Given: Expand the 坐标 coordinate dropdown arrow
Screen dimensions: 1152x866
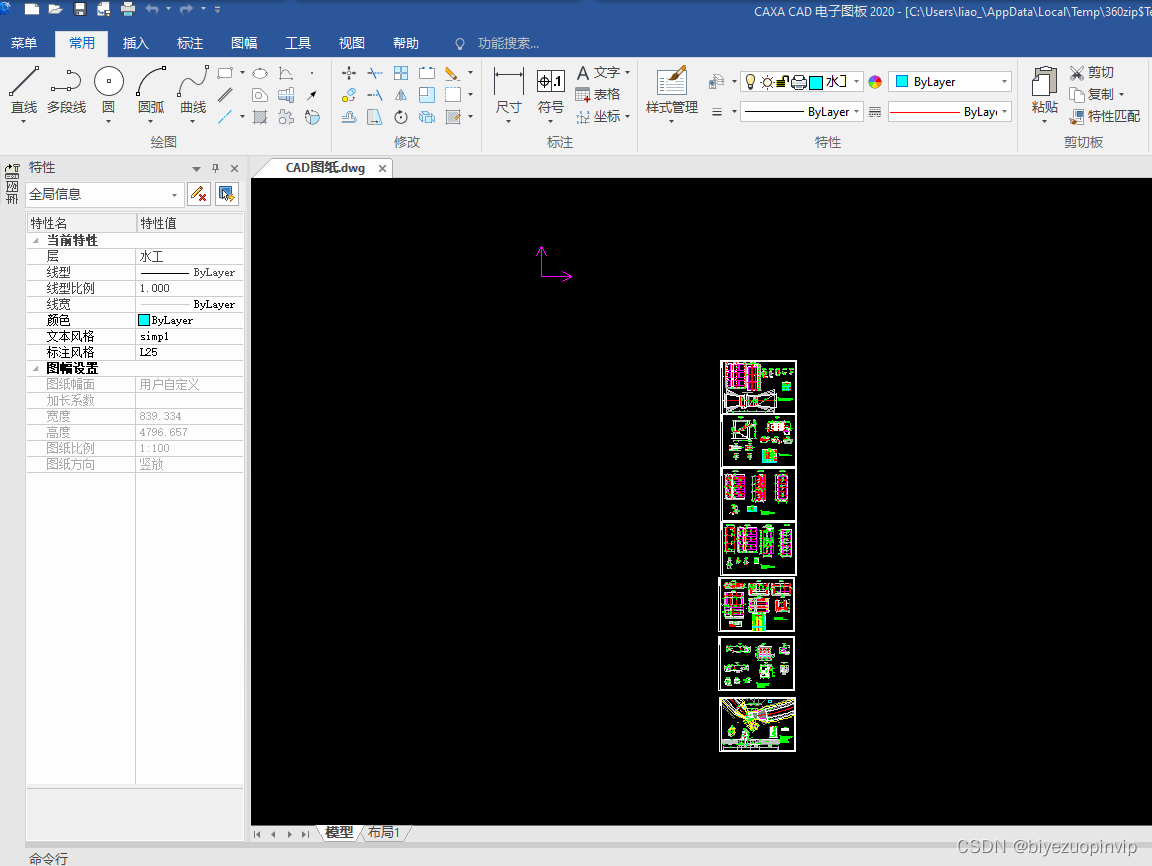Looking at the screenshot, I should coord(627,117).
